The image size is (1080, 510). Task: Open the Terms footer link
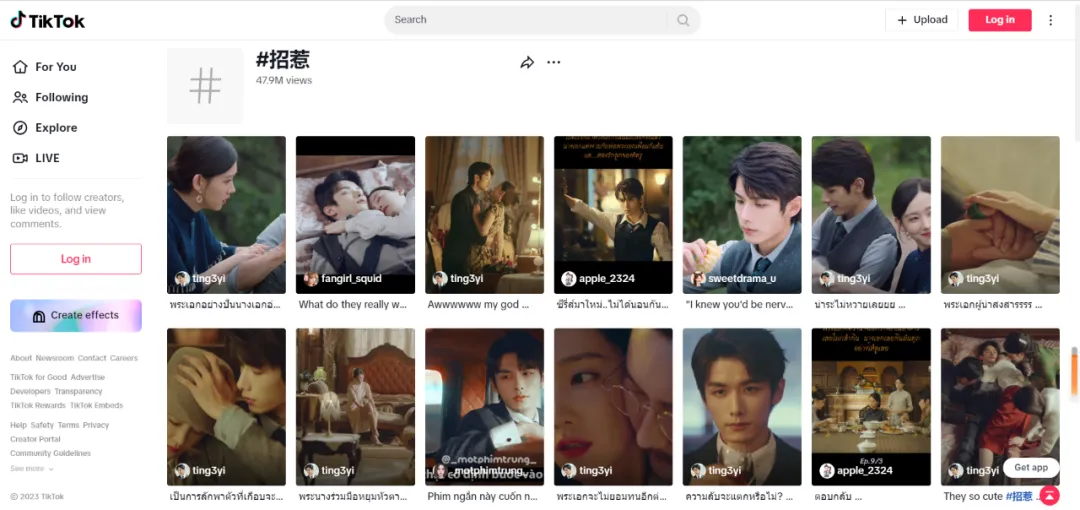pyautogui.click(x=68, y=425)
